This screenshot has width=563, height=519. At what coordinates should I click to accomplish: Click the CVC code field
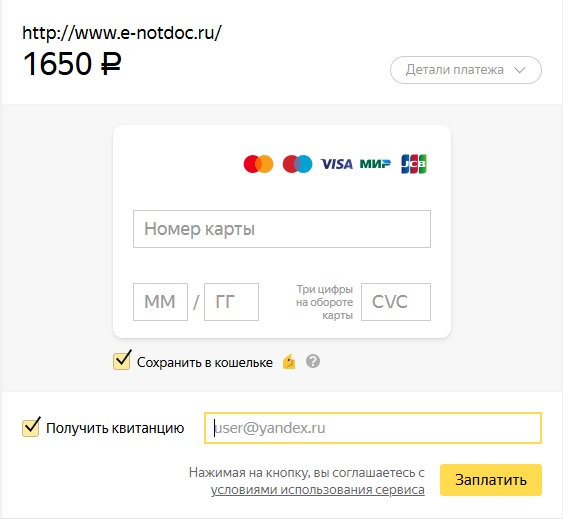coord(396,302)
